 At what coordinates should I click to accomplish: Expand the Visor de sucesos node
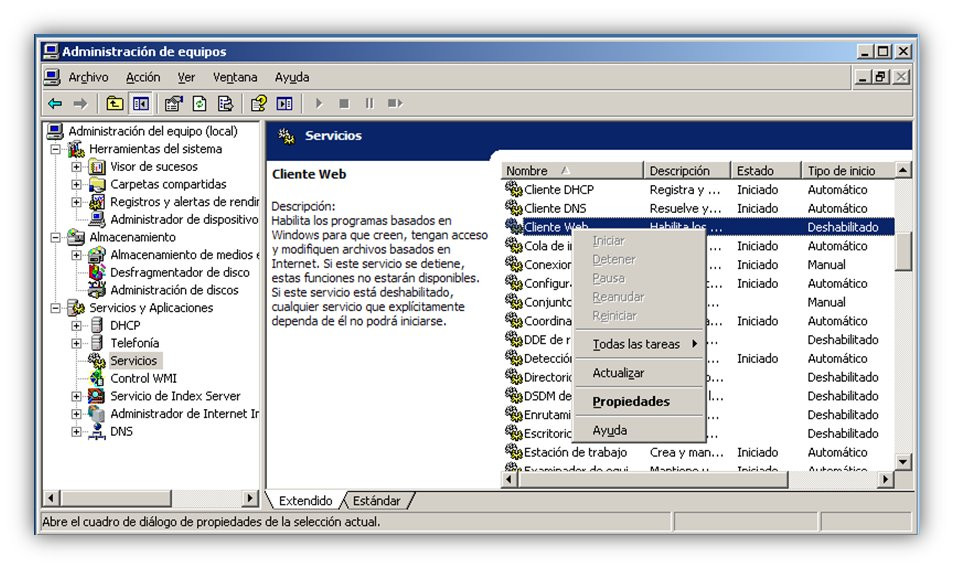click(76, 166)
